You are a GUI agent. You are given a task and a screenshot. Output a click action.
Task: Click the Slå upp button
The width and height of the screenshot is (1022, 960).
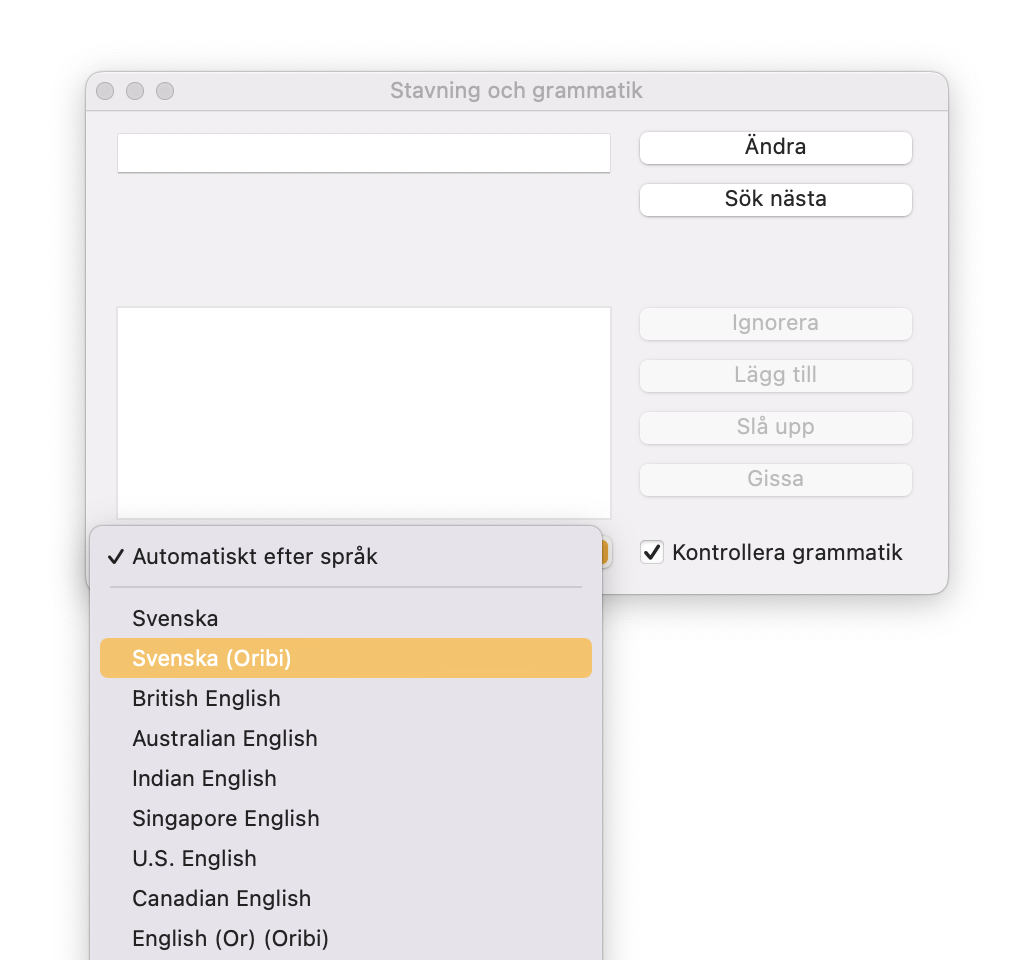(x=775, y=427)
